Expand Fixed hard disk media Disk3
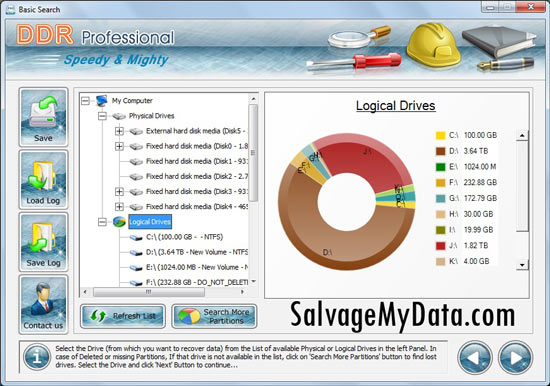 point(119,192)
